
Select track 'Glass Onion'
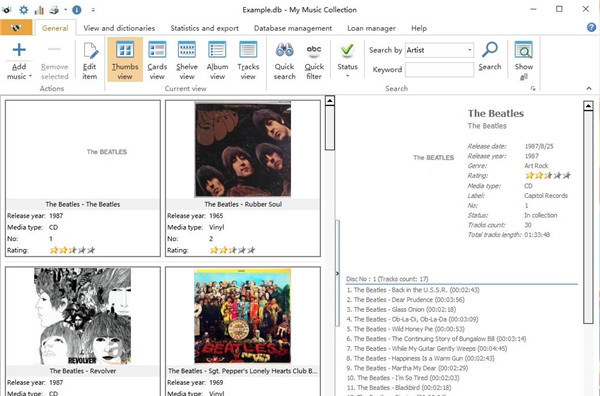click(x=401, y=309)
